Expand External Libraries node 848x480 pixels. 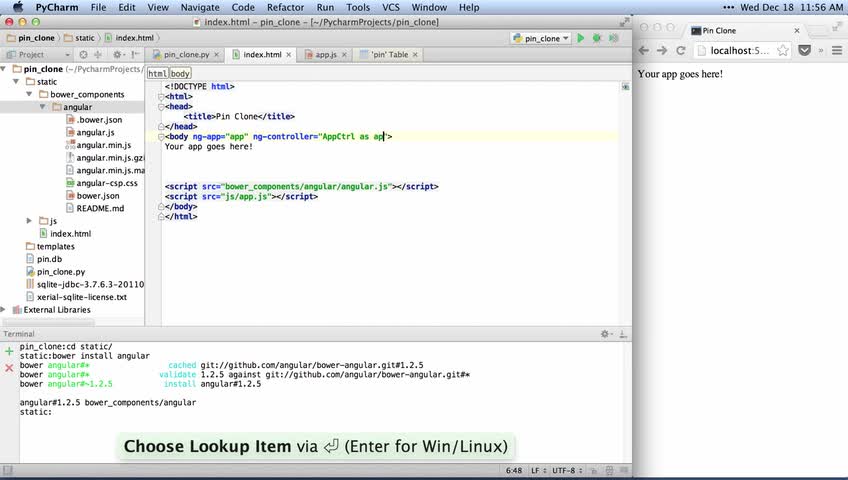point(4,309)
